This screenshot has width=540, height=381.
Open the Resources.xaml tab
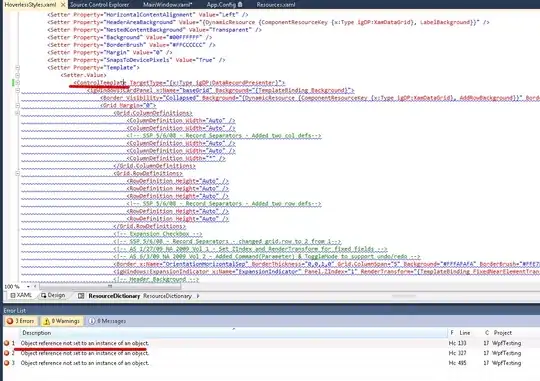point(276,5)
